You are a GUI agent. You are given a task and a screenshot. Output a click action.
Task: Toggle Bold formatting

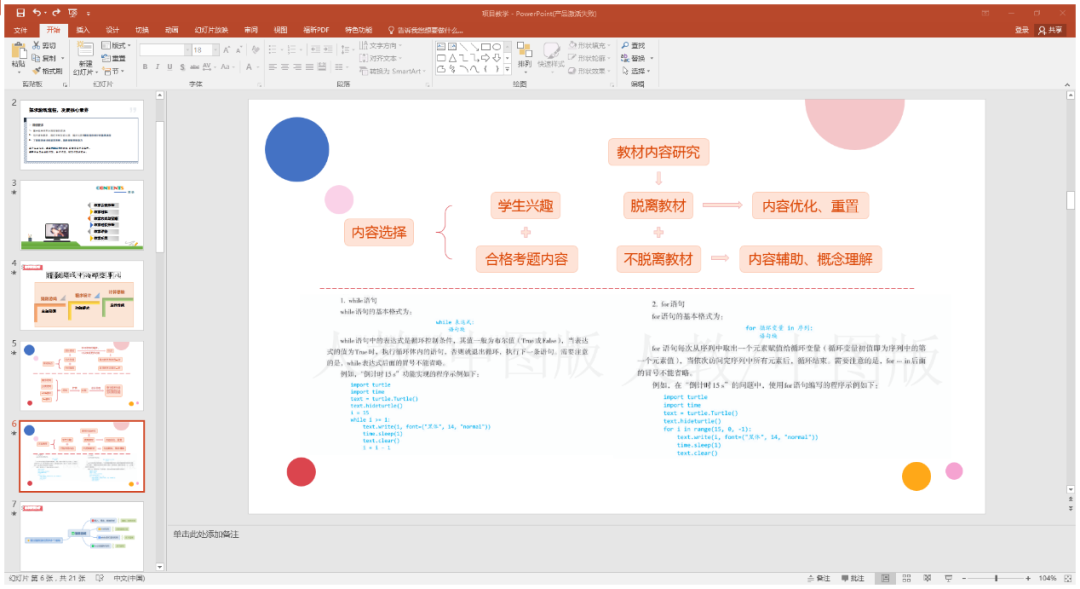145,67
